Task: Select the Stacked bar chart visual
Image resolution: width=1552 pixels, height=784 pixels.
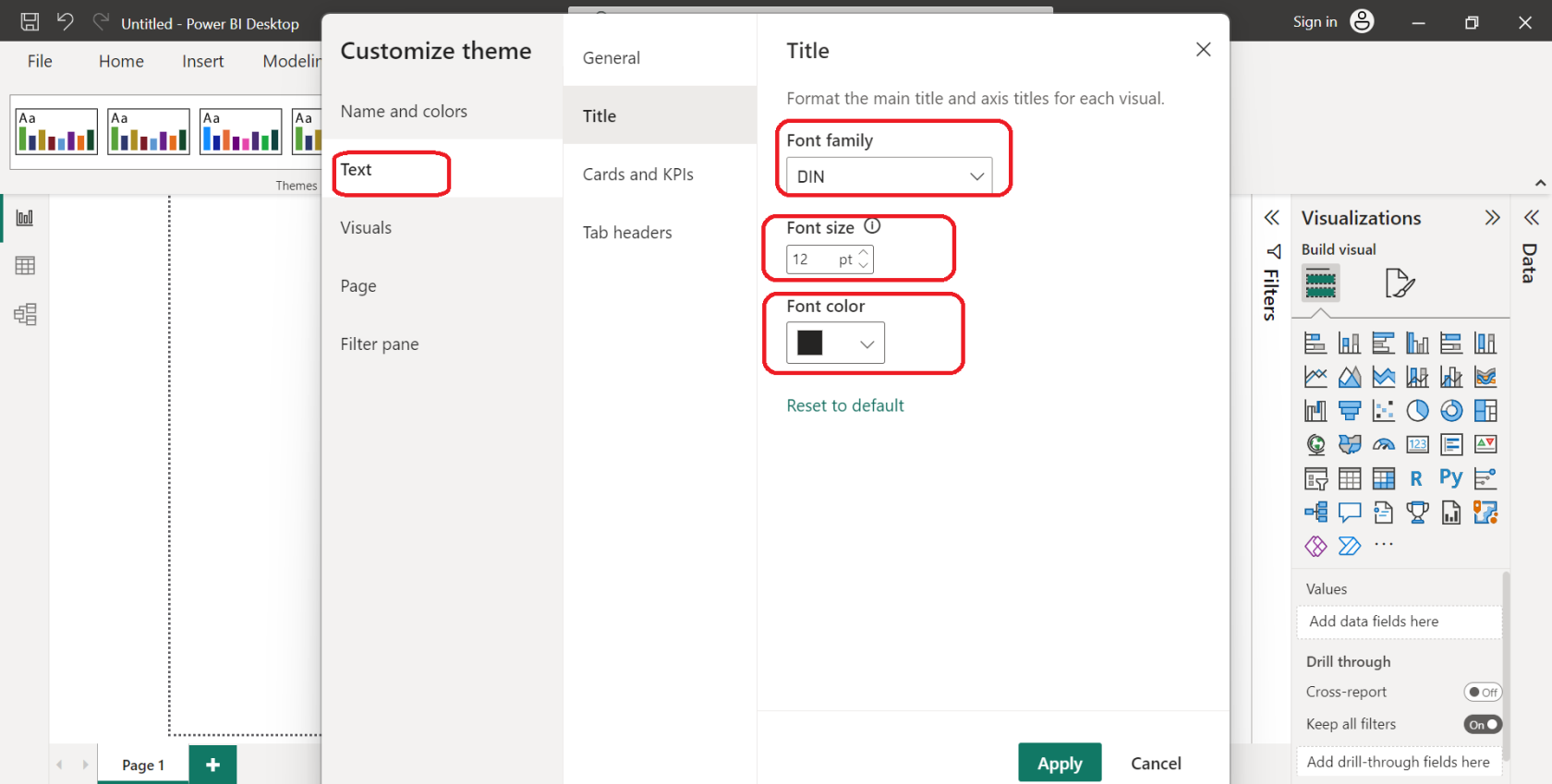Action: point(1316,344)
